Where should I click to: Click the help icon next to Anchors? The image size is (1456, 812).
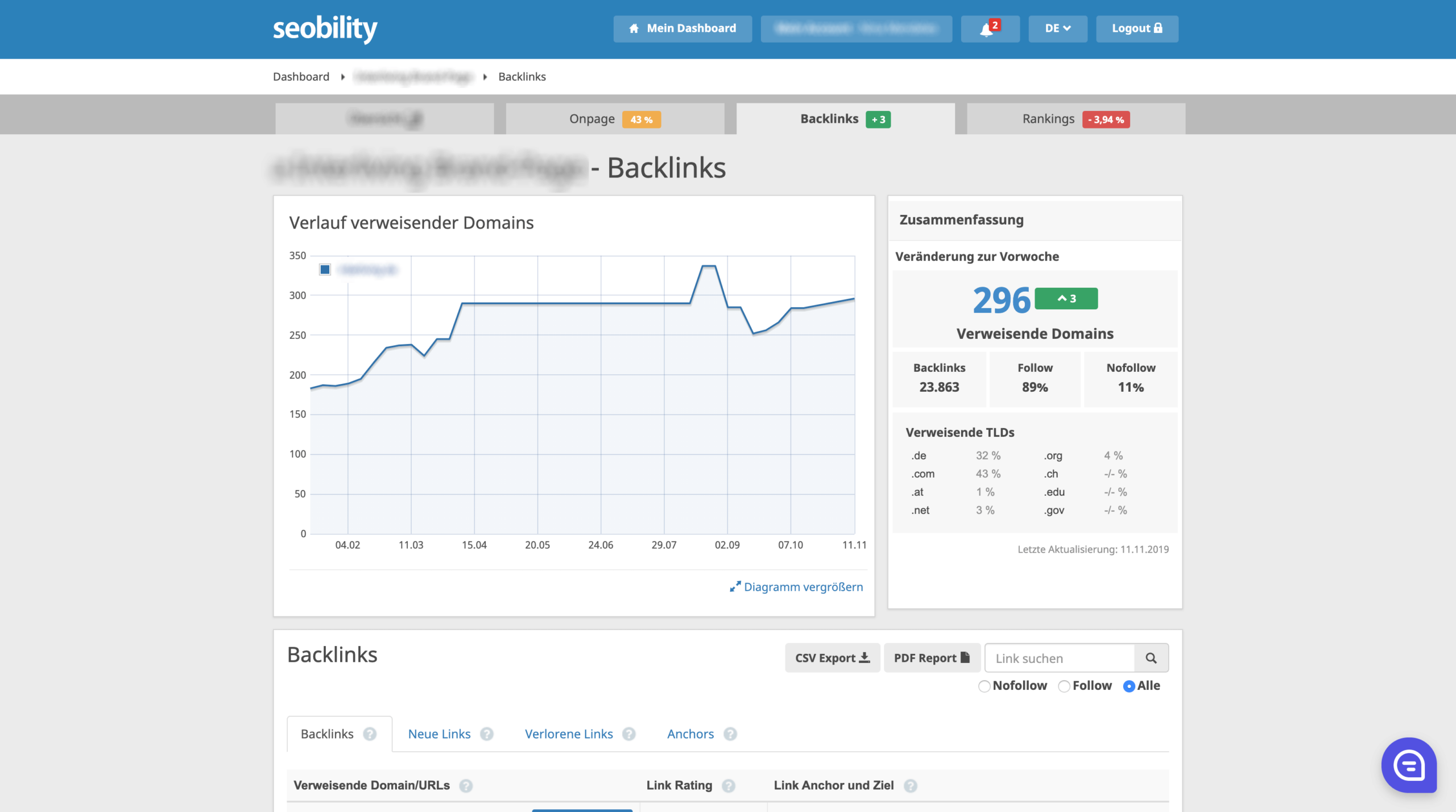[730, 734]
